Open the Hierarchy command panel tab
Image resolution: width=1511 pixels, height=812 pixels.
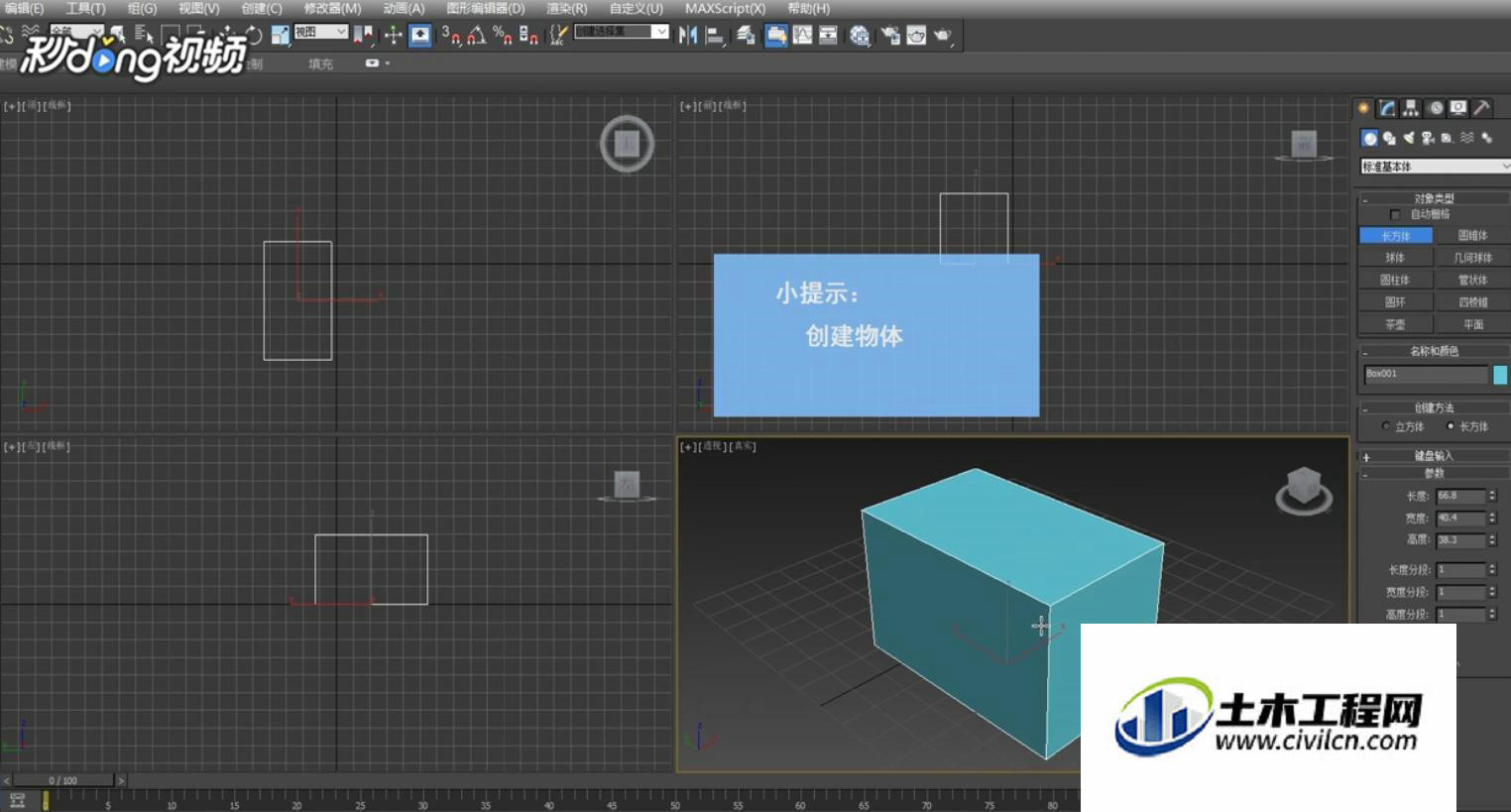tap(1411, 108)
